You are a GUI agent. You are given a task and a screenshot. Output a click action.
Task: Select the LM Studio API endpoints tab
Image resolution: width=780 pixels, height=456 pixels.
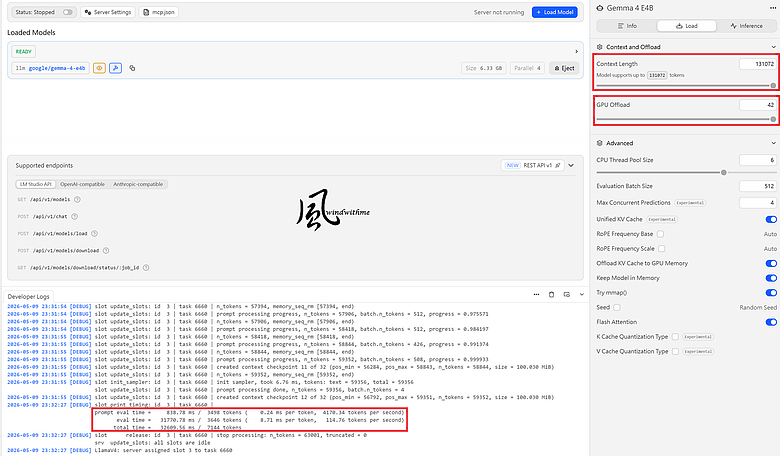(36, 184)
